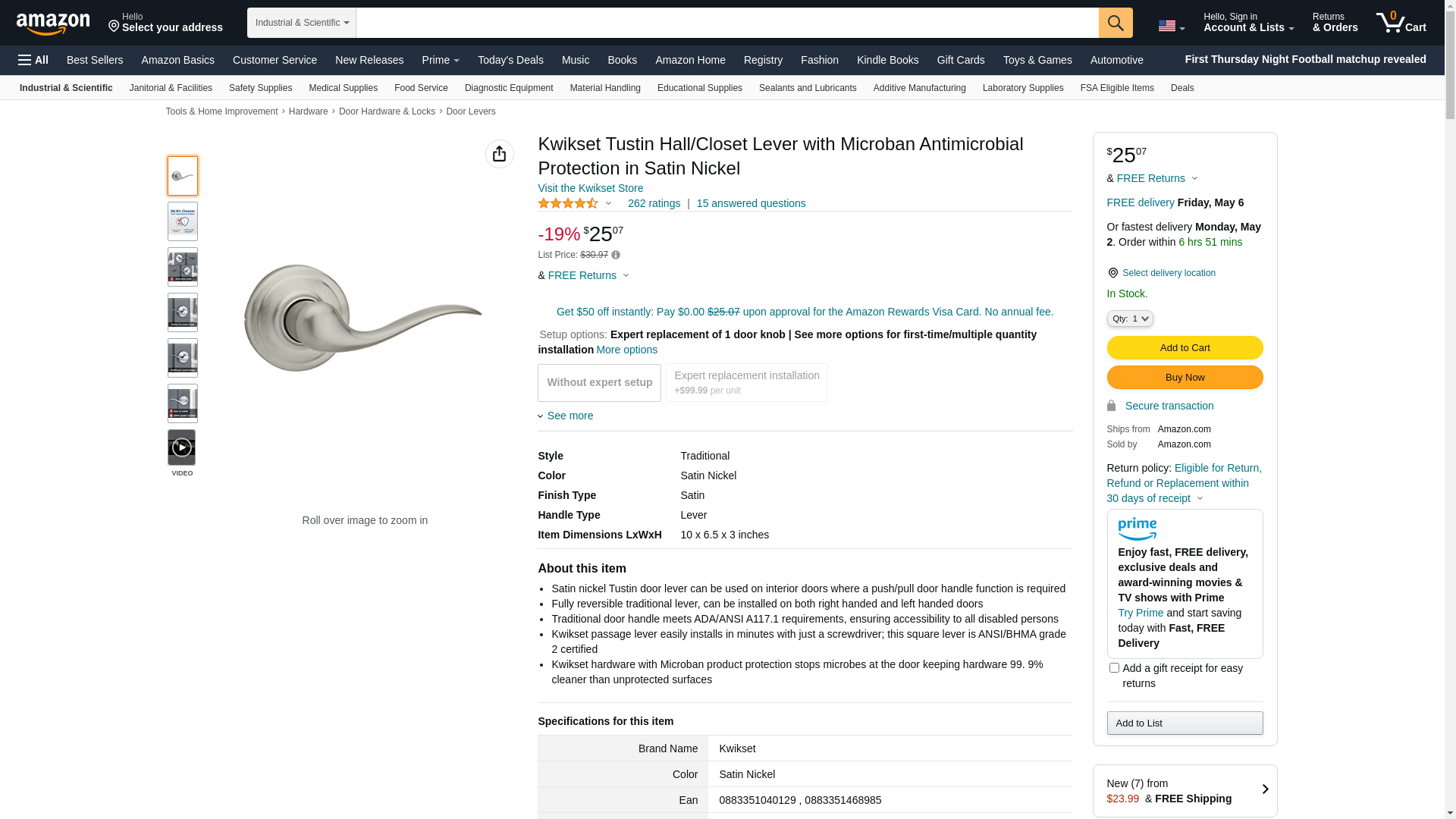
Task: Open Today's Deals in navigation bar
Action: pyautogui.click(x=510, y=60)
